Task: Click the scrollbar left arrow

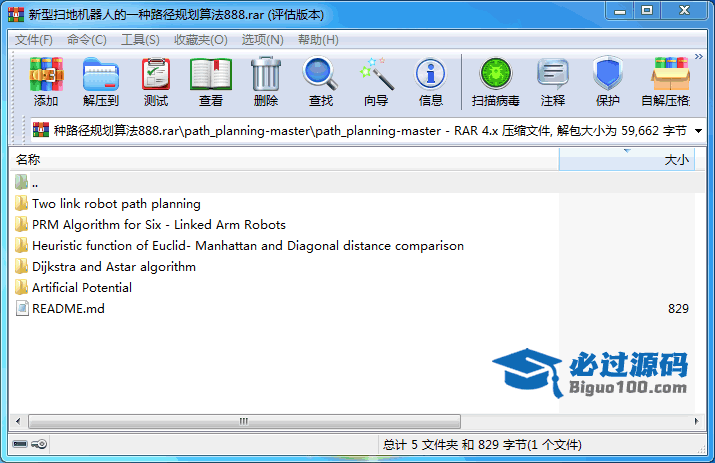Action: click(18, 421)
